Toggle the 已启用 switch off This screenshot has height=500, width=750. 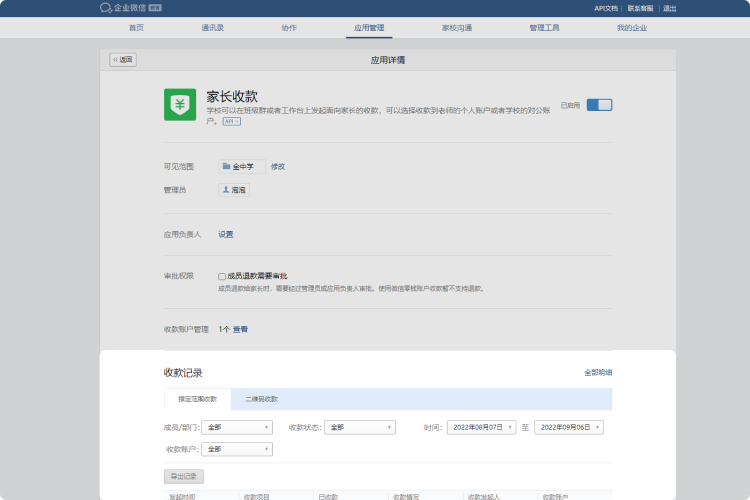coord(599,105)
